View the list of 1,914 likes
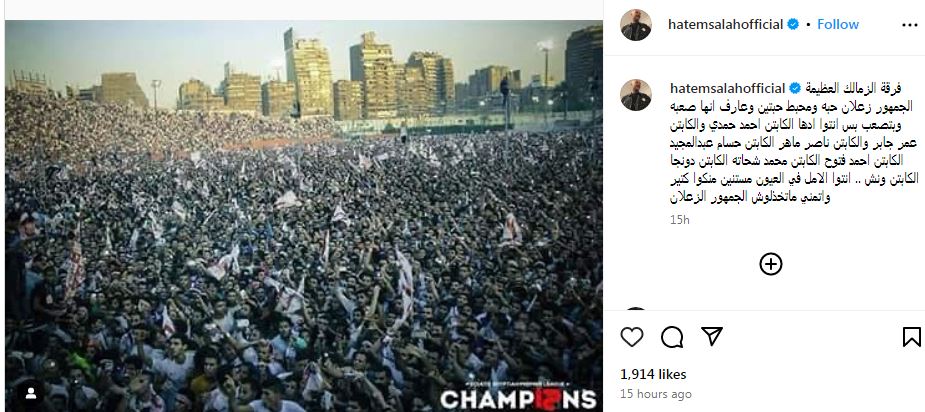The height and width of the screenshot is (412, 925). coord(653,374)
